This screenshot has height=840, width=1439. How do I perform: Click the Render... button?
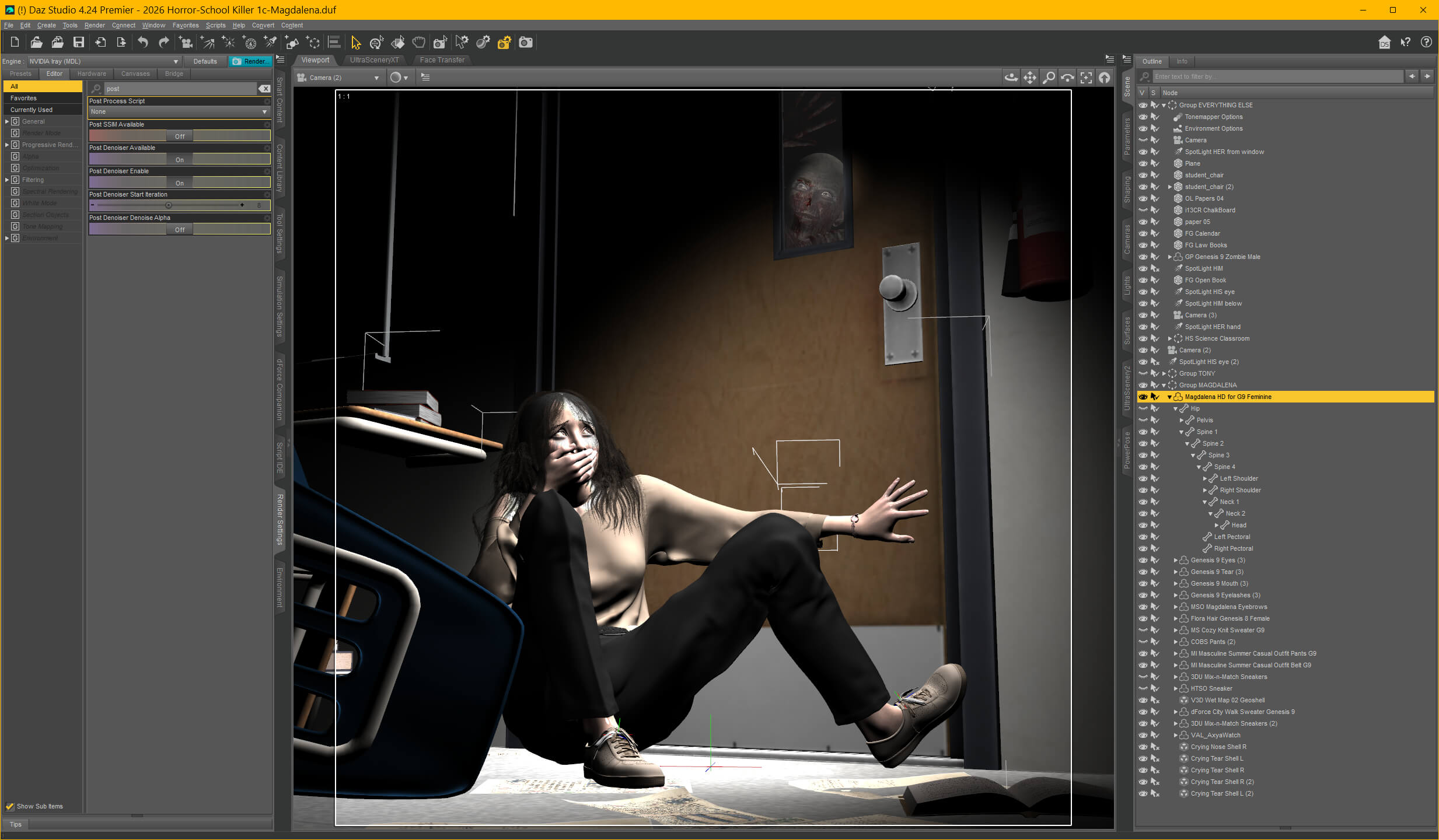coord(250,61)
